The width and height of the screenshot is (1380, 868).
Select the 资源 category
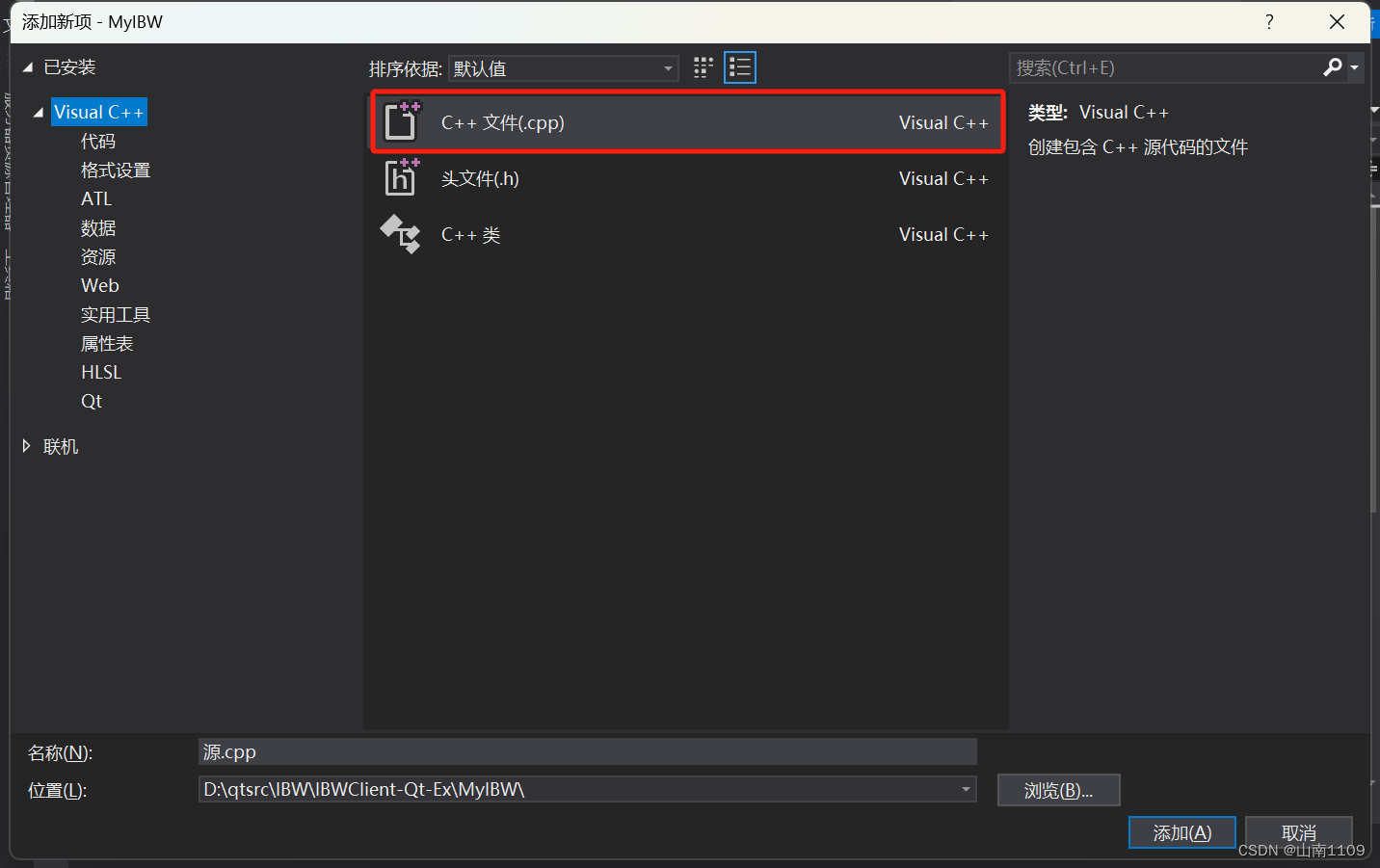click(98, 257)
